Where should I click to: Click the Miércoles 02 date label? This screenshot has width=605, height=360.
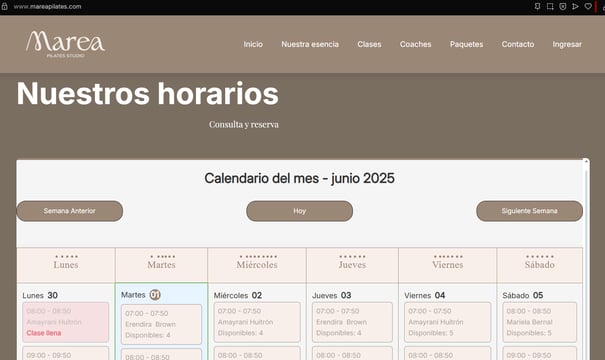238,296
